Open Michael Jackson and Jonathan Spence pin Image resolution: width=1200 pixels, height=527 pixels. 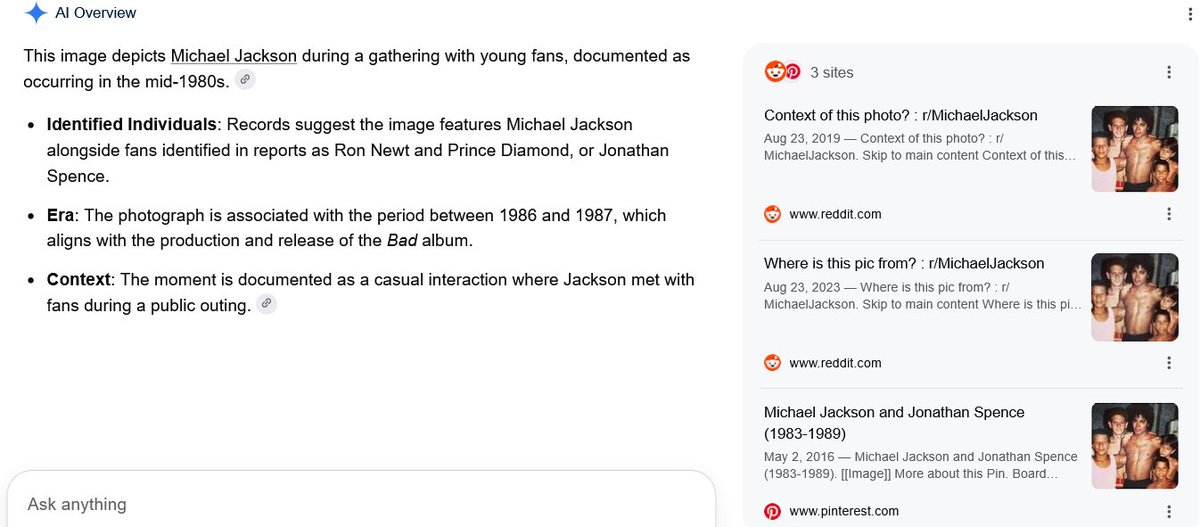(x=894, y=422)
